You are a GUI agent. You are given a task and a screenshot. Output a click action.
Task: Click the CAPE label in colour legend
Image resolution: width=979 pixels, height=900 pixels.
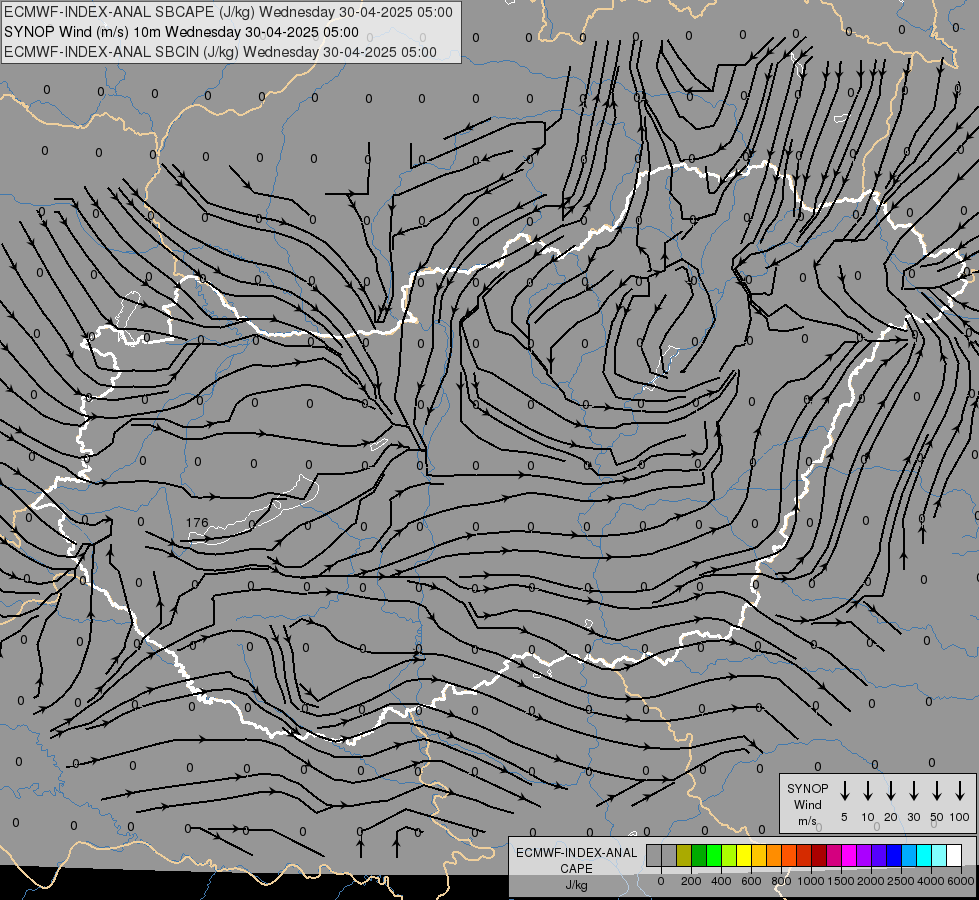click(576, 869)
